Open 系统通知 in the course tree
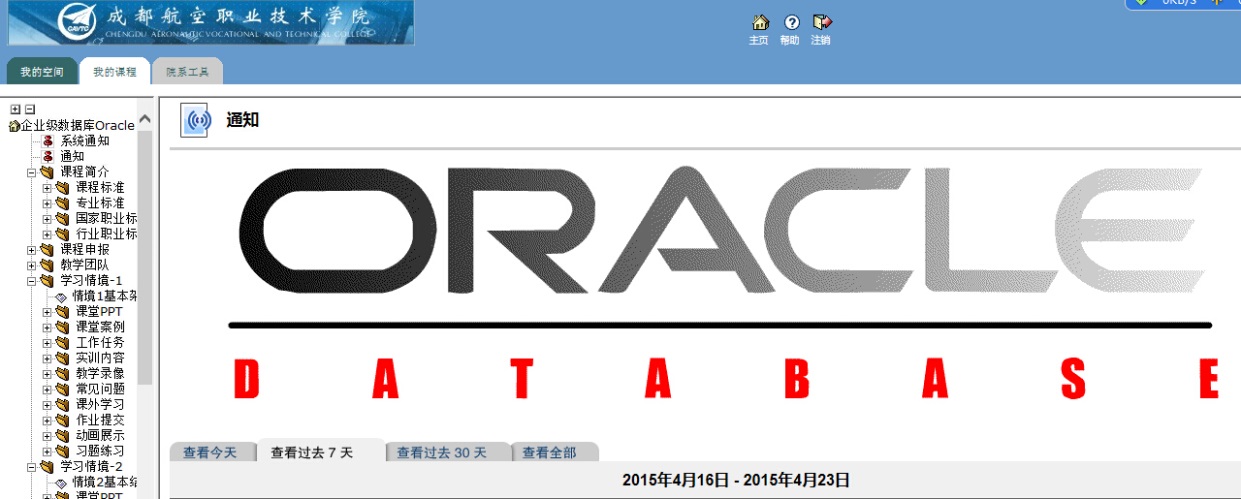 pyautogui.click(x=85, y=141)
